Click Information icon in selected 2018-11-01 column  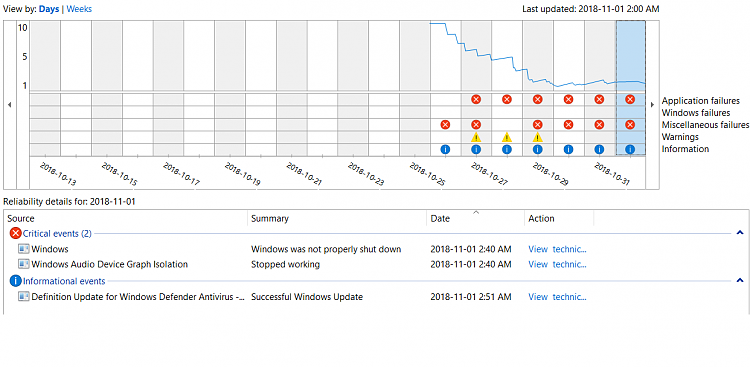click(630, 149)
